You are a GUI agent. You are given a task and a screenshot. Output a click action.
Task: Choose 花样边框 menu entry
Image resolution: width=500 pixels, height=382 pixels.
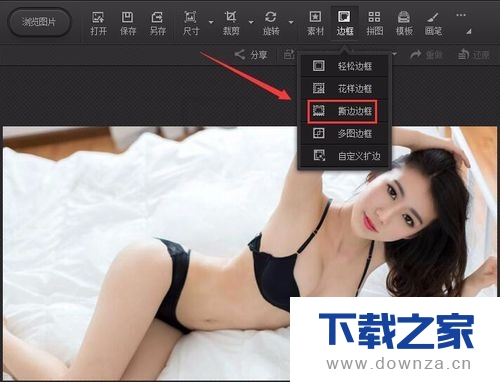pos(344,89)
